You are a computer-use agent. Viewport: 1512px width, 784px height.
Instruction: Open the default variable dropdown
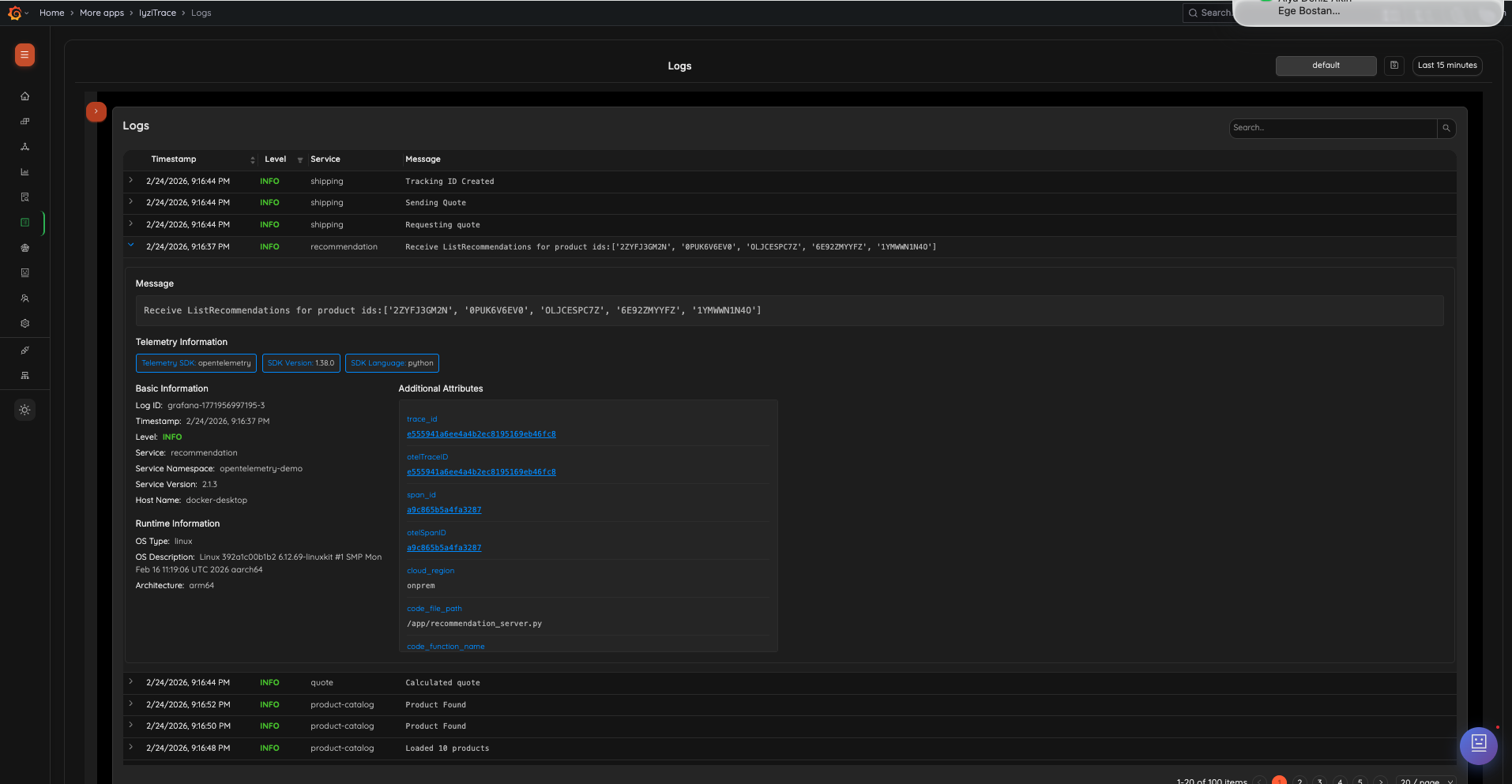1326,66
